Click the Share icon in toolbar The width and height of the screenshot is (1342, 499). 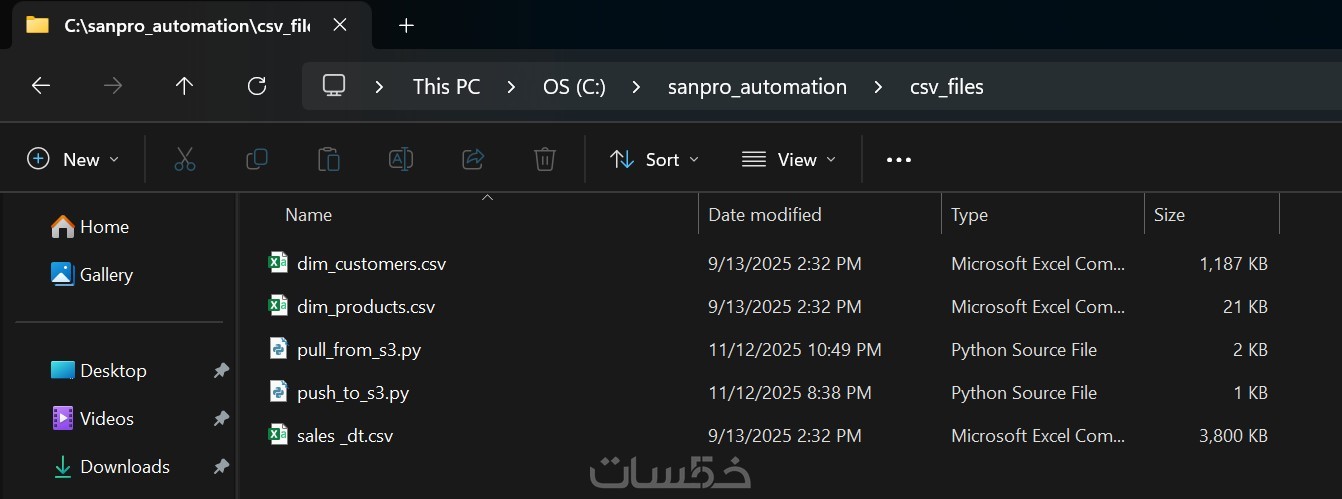(x=473, y=159)
